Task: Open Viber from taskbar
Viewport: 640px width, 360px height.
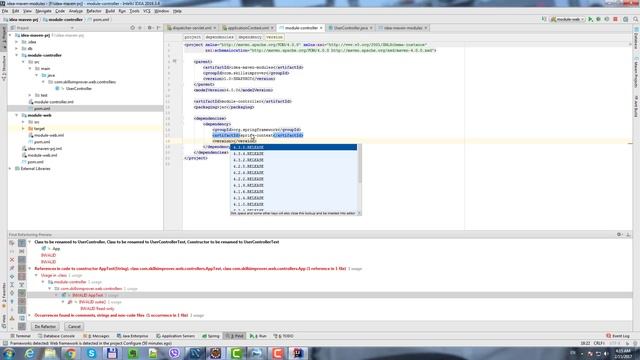Action: (x=174, y=353)
